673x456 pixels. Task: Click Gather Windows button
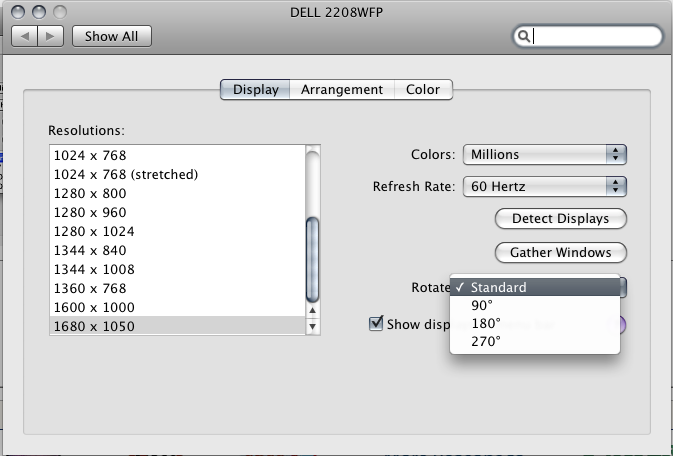click(561, 252)
